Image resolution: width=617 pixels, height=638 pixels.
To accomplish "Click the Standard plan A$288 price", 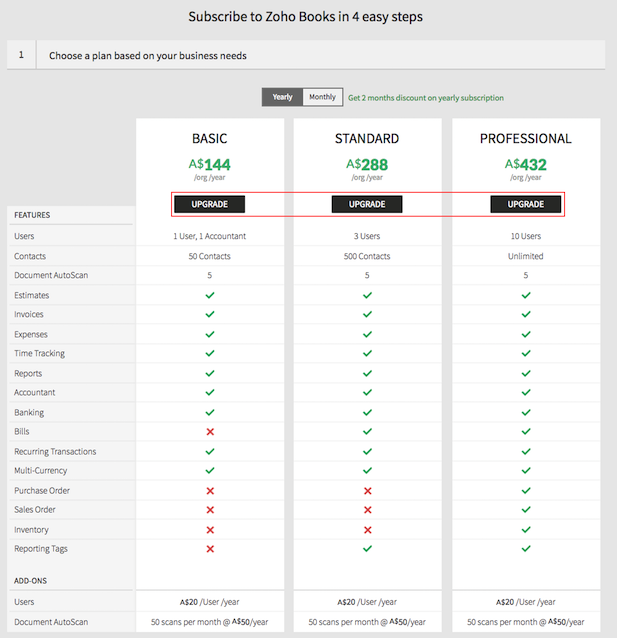I will tap(367, 164).
